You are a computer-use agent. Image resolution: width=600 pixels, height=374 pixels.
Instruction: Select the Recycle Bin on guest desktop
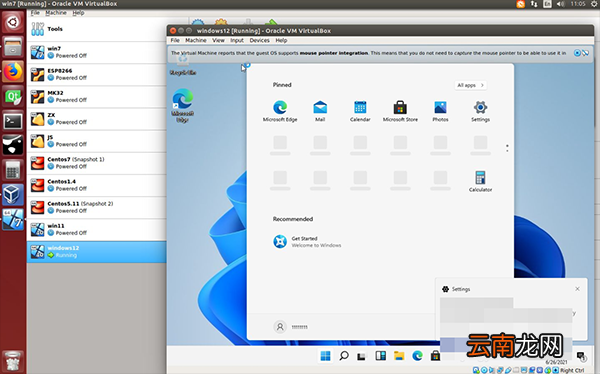tap(183, 65)
